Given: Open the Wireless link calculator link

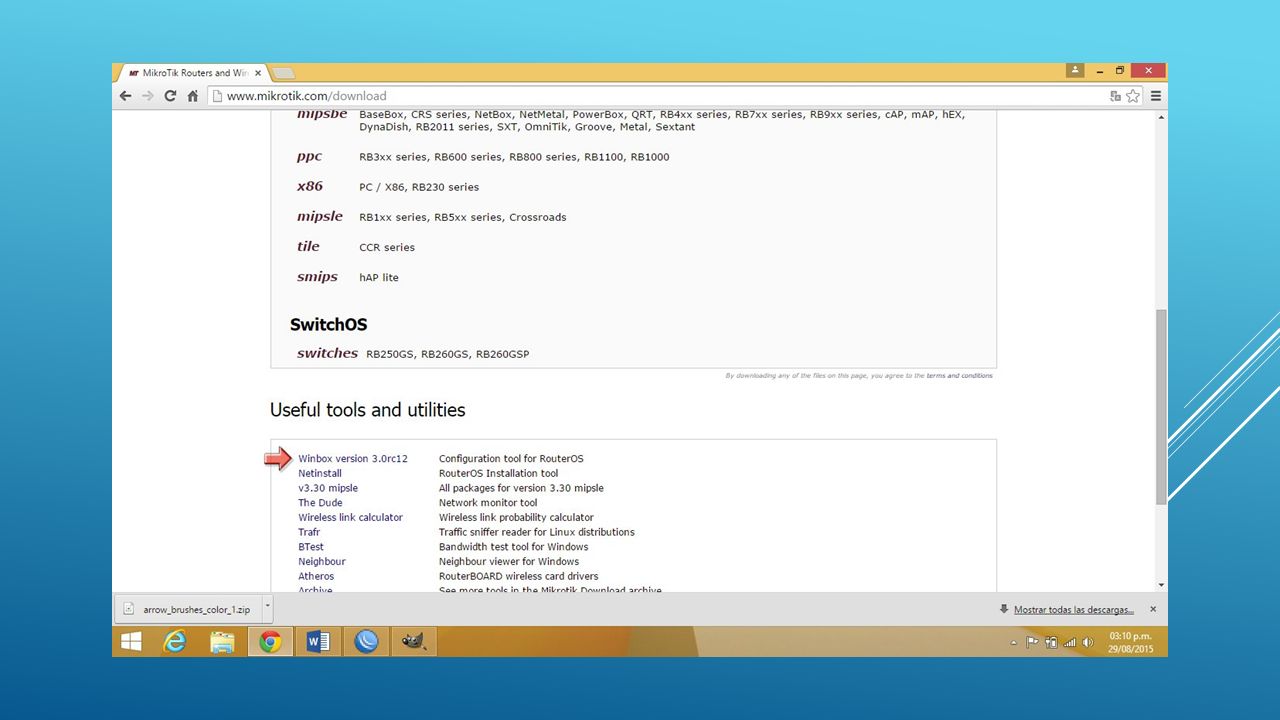Looking at the screenshot, I should tap(350, 518).
